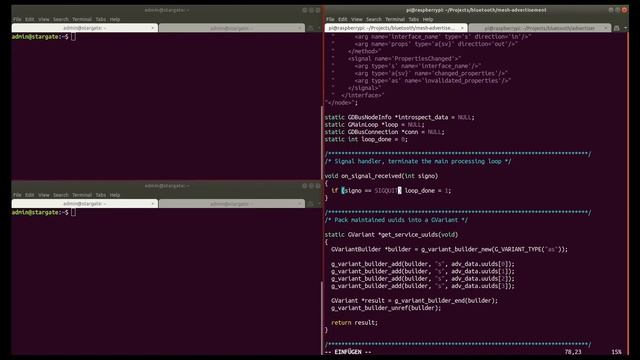This screenshot has width=640, height=360.
Task: Open Edit menu in top-left terminal
Action: (29, 19)
